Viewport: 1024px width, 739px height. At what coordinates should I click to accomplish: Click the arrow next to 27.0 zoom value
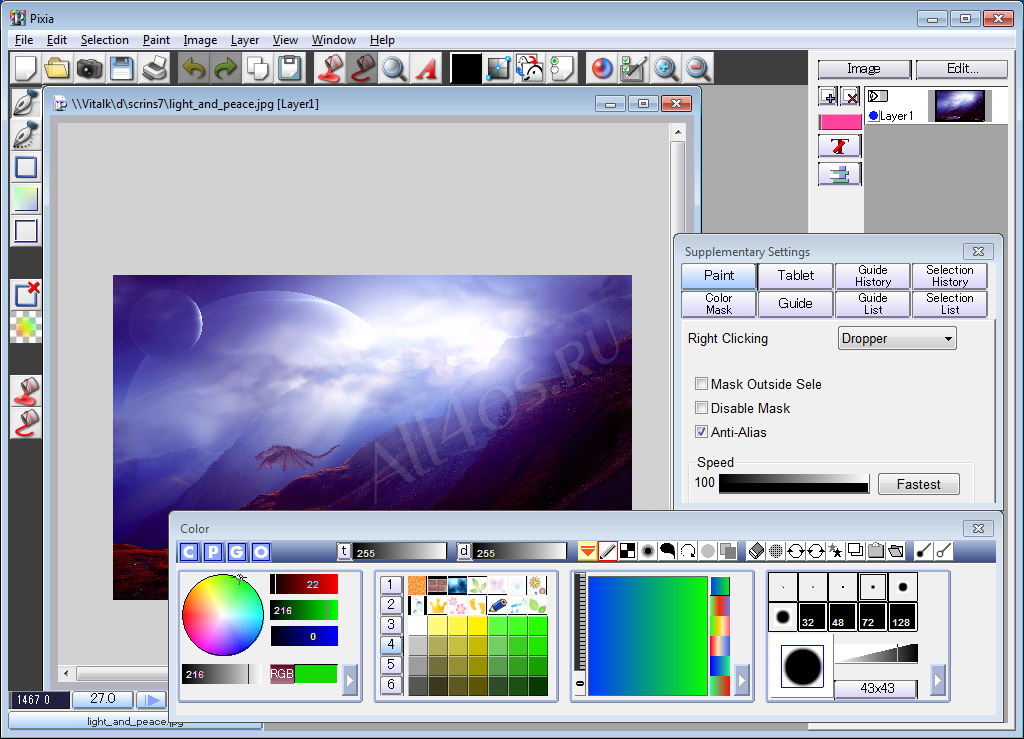[153, 700]
